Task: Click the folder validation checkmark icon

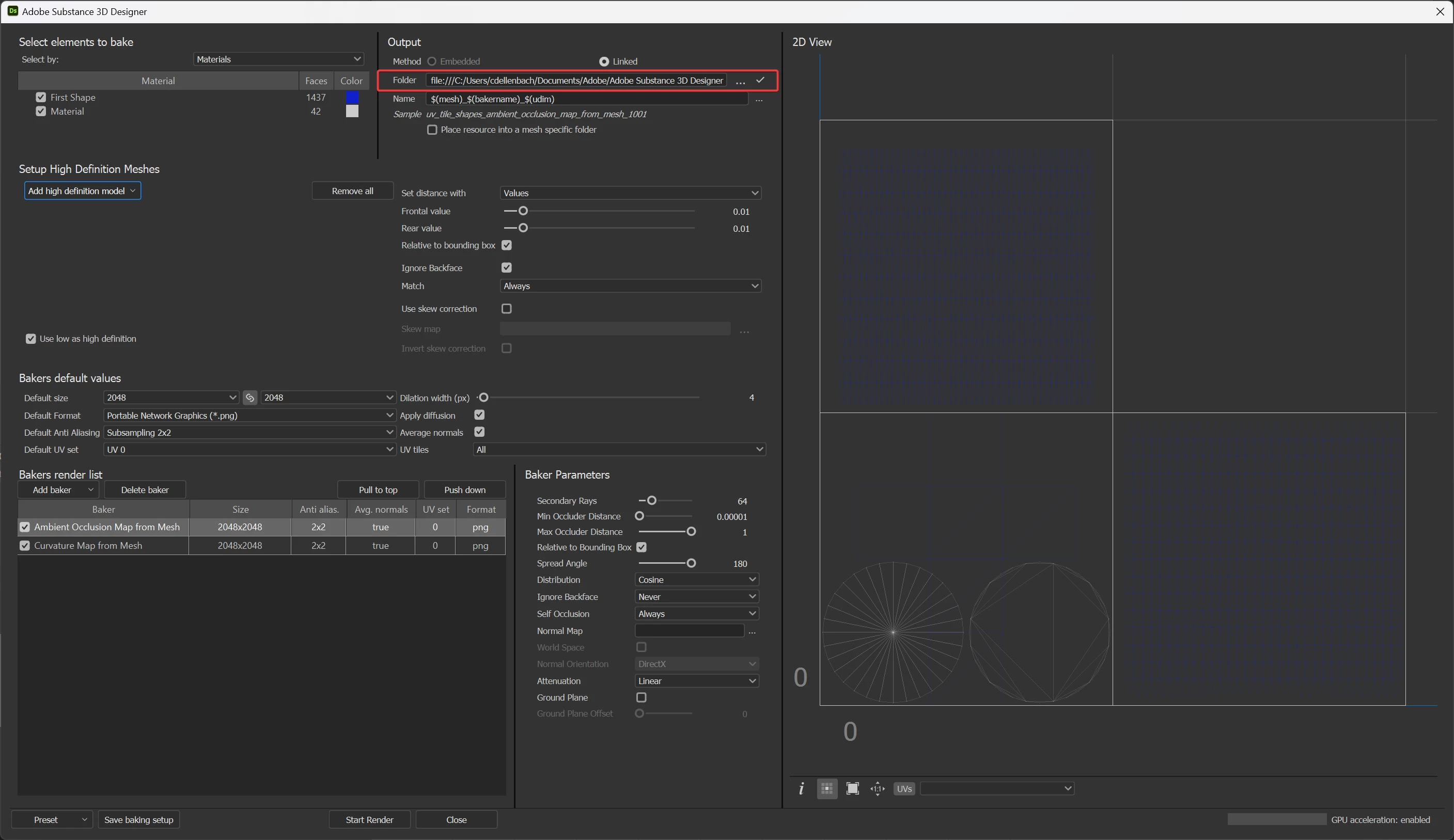Action: click(x=760, y=80)
